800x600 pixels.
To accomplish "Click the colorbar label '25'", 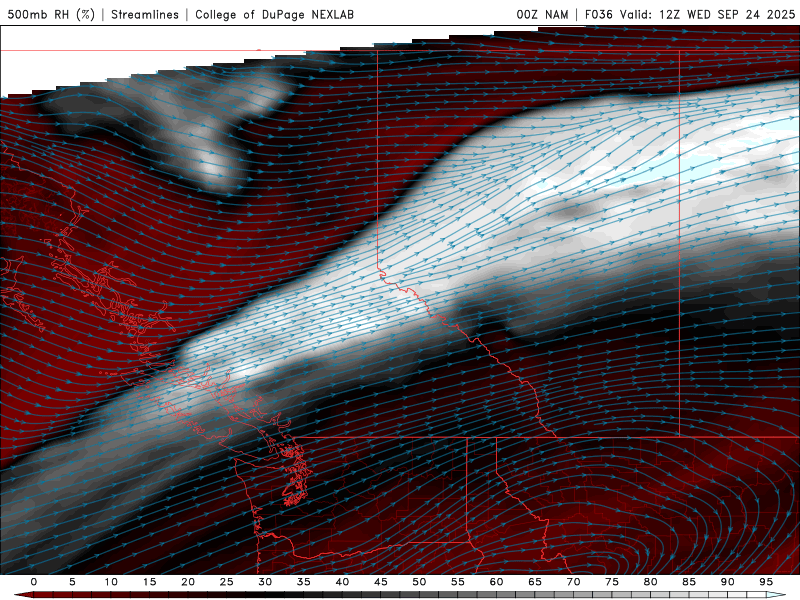I will click(227, 582).
